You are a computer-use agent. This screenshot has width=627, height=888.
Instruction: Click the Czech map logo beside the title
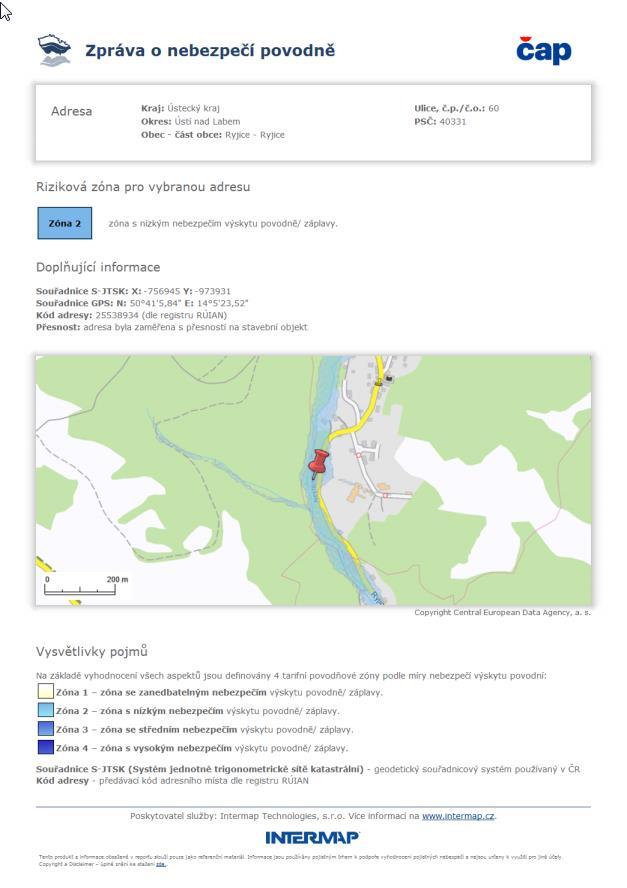tap(54, 50)
